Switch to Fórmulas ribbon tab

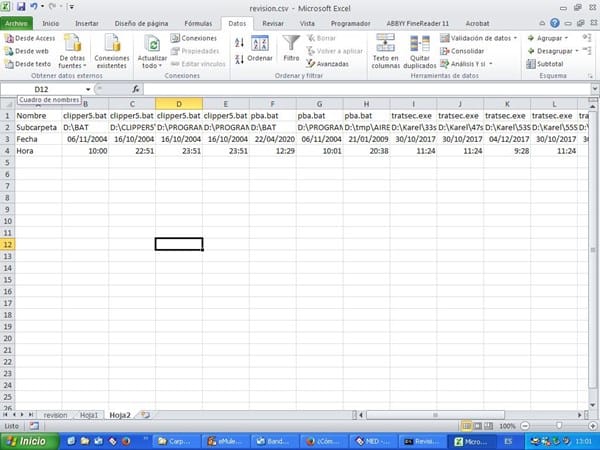click(x=198, y=24)
